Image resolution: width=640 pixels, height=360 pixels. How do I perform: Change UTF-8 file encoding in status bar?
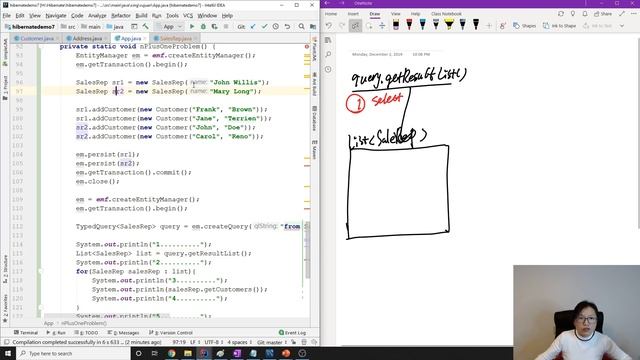(x=214, y=342)
